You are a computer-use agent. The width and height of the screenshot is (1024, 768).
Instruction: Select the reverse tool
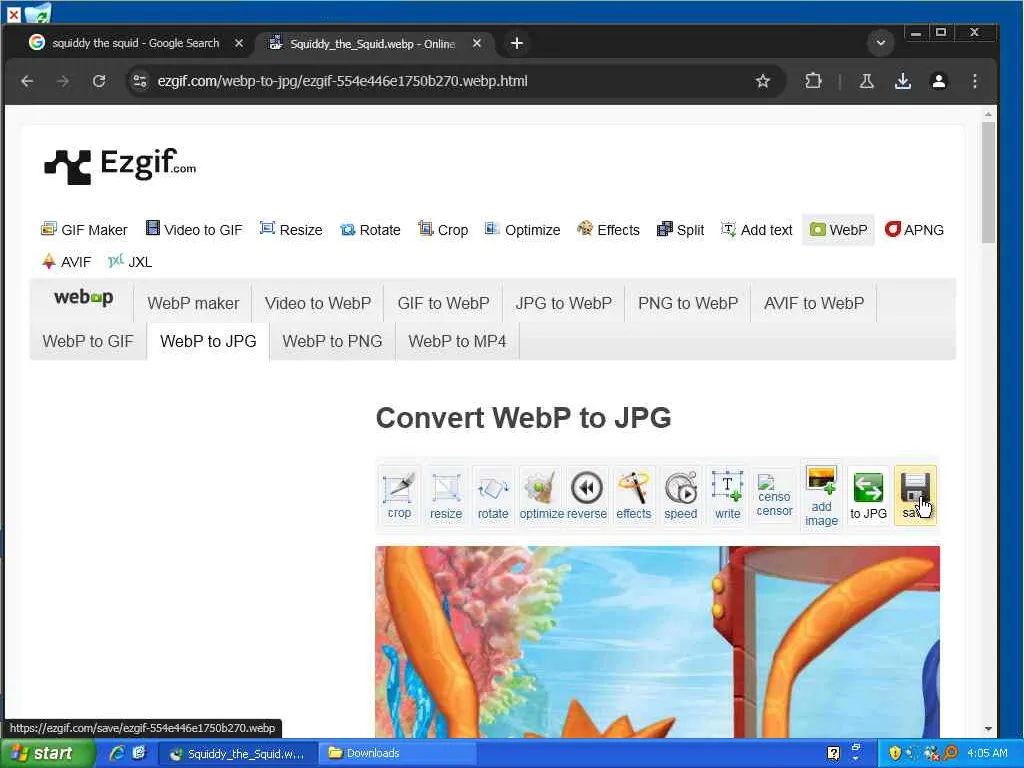(x=586, y=494)
